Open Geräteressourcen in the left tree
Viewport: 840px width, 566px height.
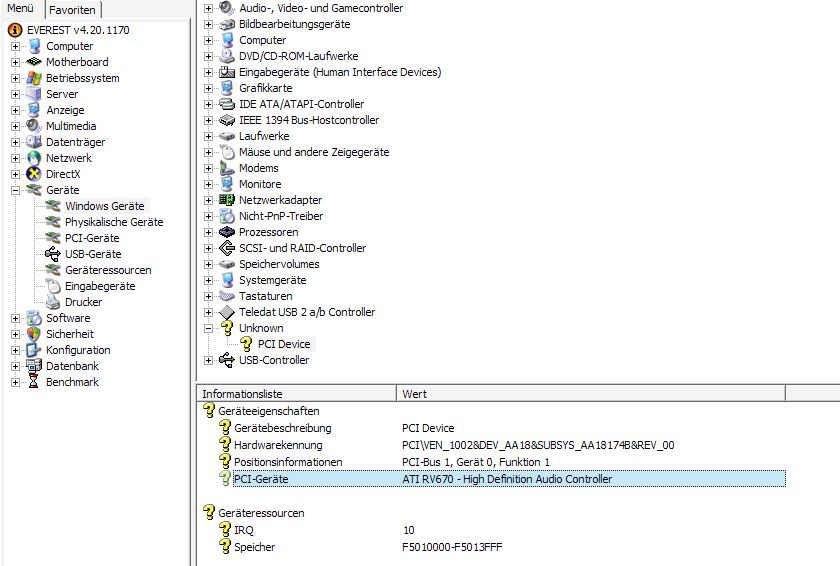click(x=108, y=270)
